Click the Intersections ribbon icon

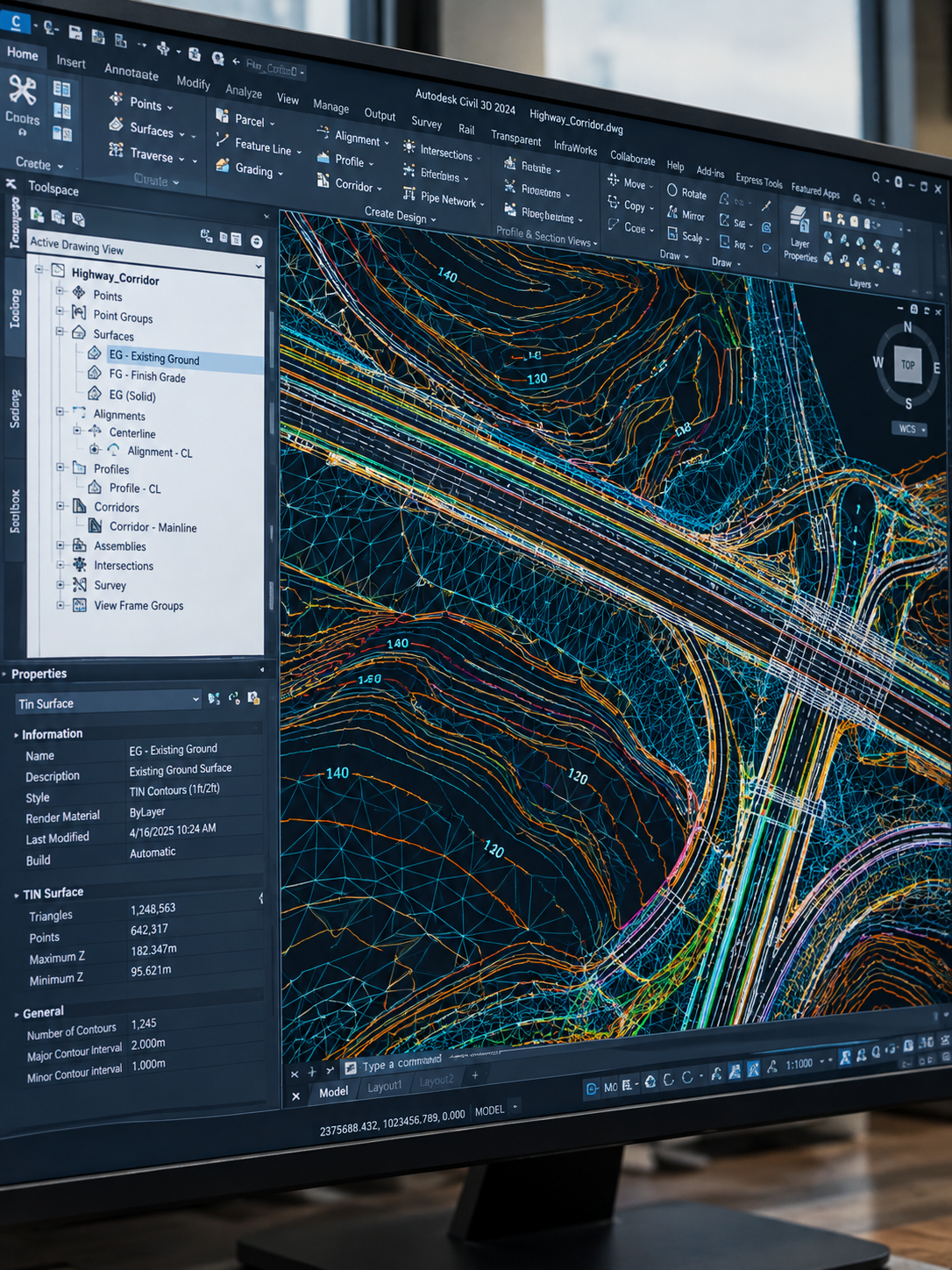pos(409,146)
